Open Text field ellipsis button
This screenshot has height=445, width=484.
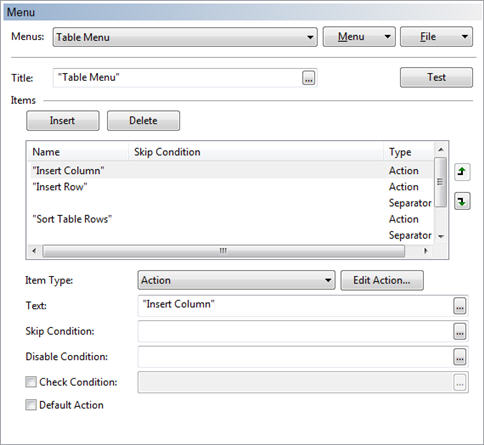pos(460,306)
